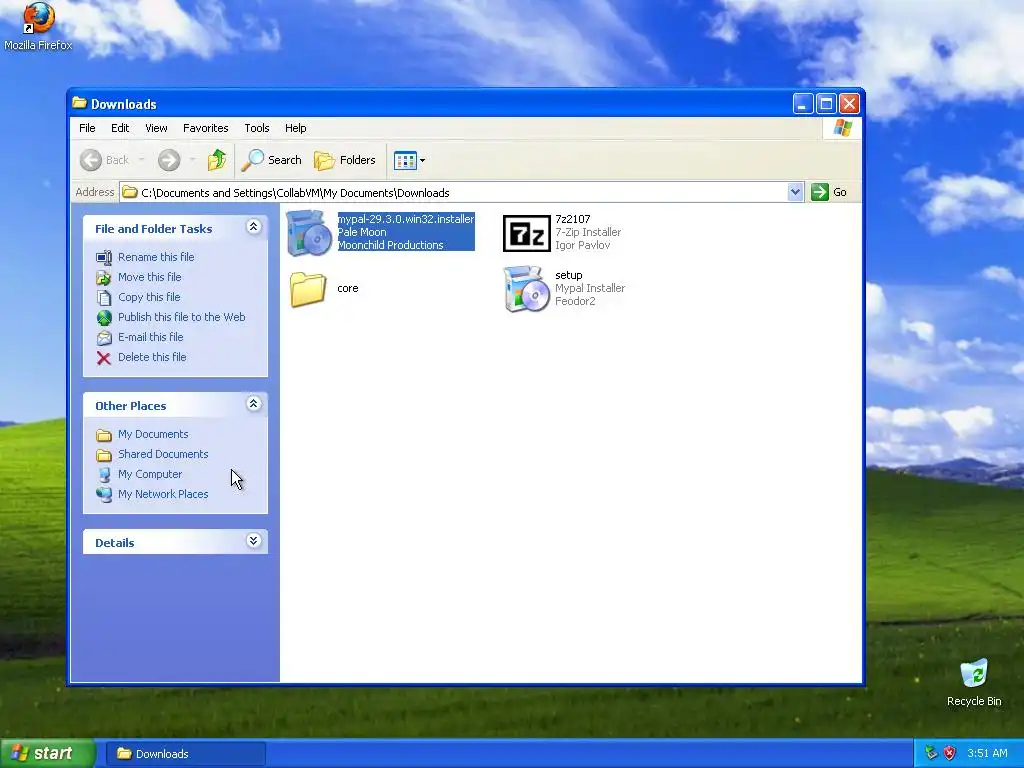Screen dimensions: 1024x768
Task: Toggle the Folders tree pane
Action: [345, 160]
